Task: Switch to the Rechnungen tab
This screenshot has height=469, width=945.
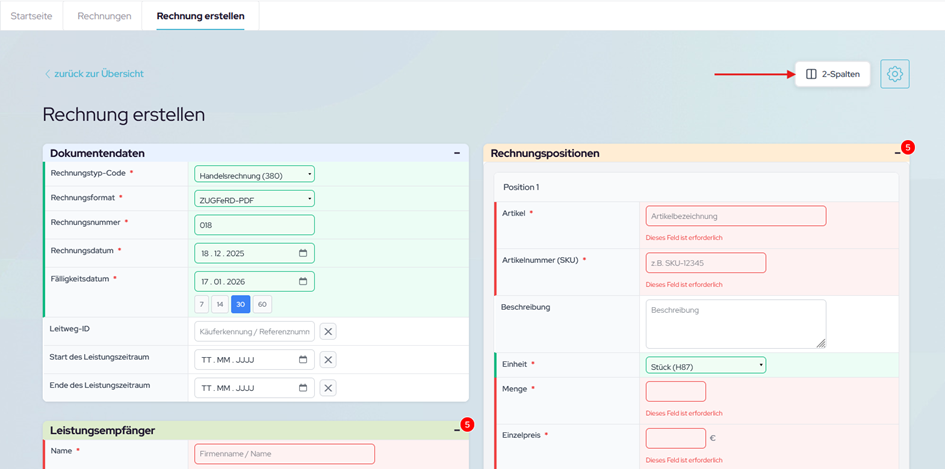Action: (x=103, y=15)
